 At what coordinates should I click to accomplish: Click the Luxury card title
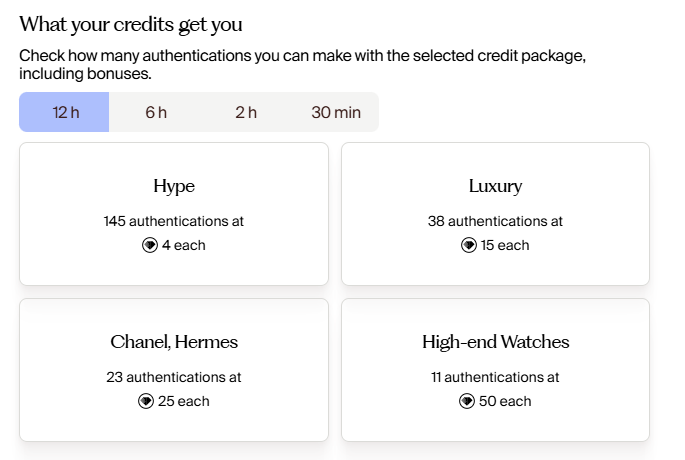click(495, 186)
